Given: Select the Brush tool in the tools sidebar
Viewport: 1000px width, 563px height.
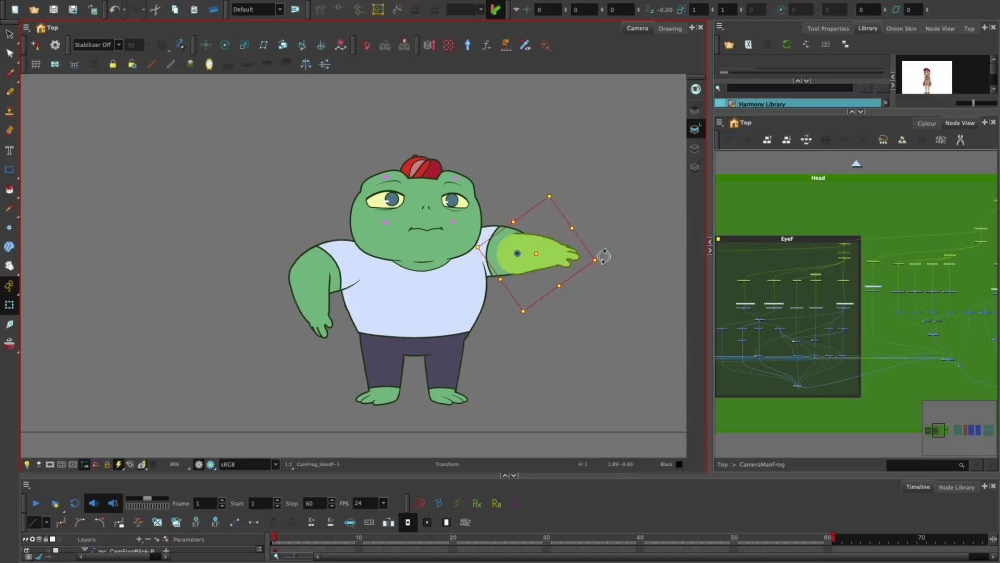Looking at the screenshot, I should point(10,73).
